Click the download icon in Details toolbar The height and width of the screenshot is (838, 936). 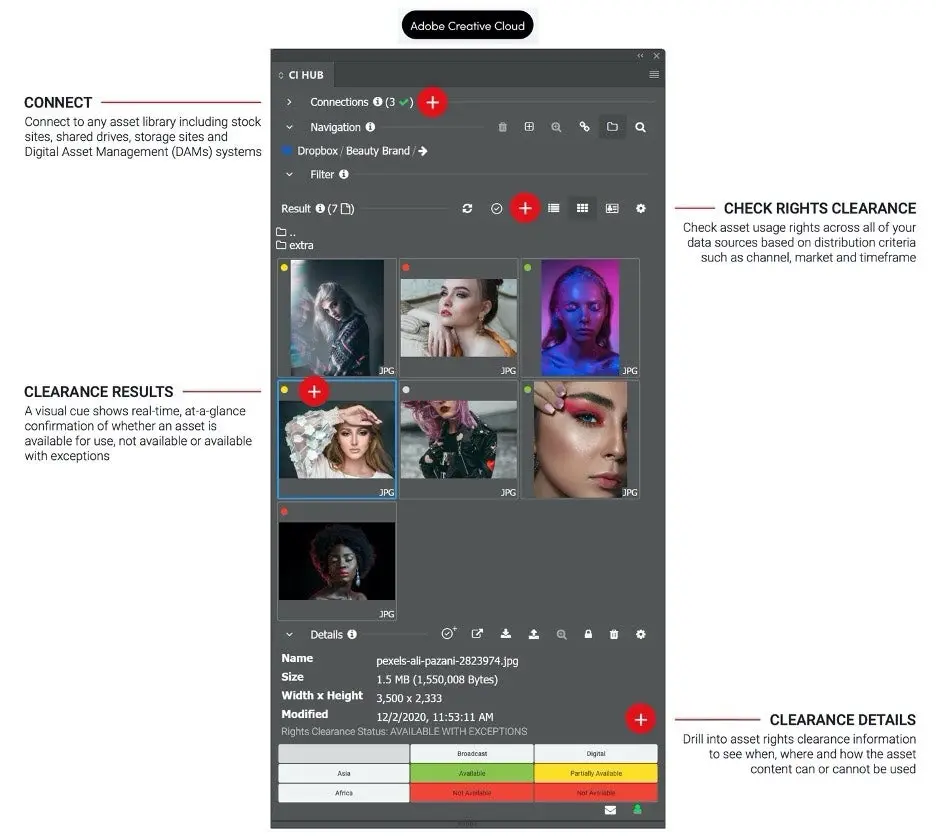[x=506, y=634]
